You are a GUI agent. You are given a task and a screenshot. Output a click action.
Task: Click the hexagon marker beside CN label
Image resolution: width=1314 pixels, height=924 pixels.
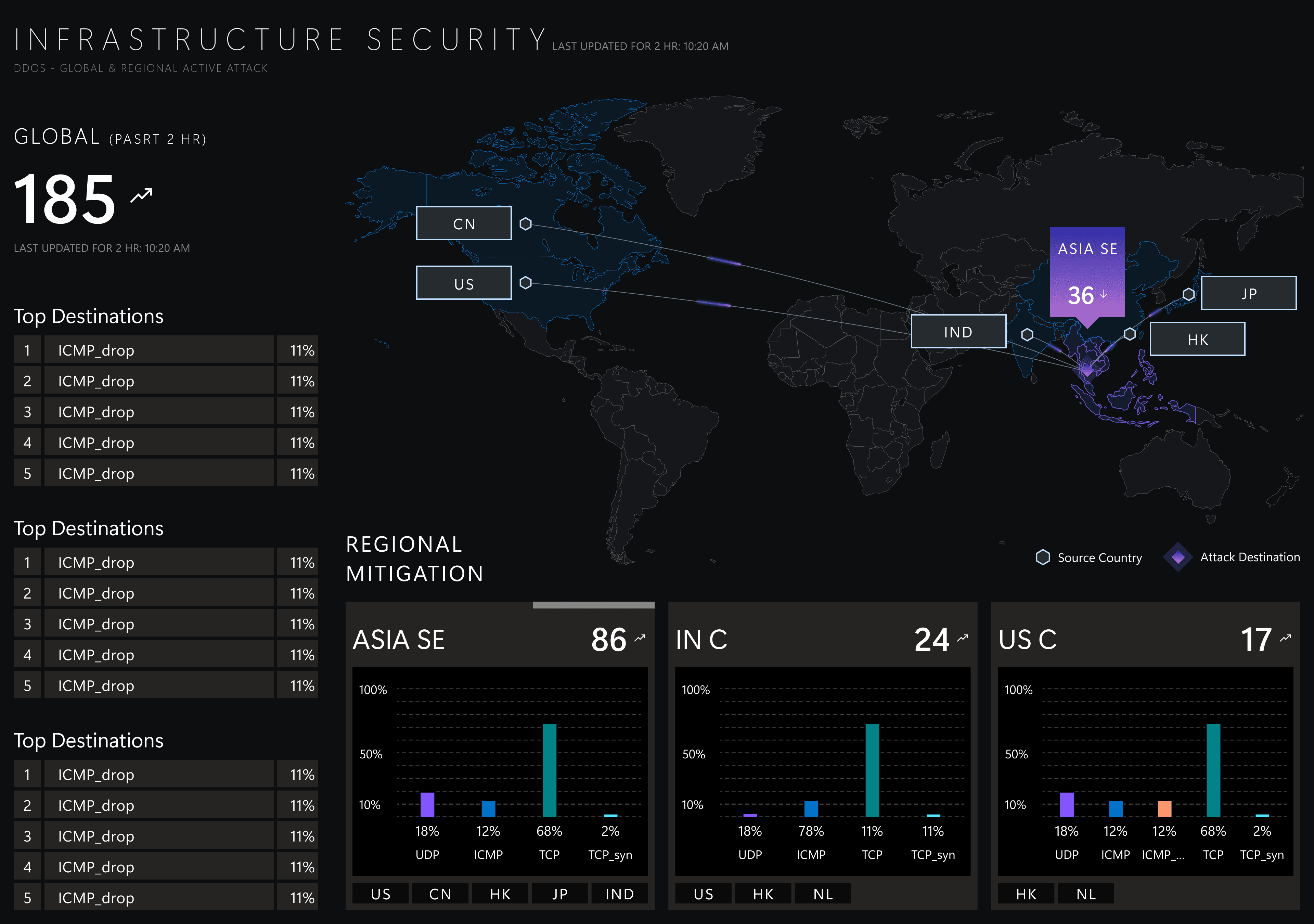pyautogui.click(x=525, y=224)
